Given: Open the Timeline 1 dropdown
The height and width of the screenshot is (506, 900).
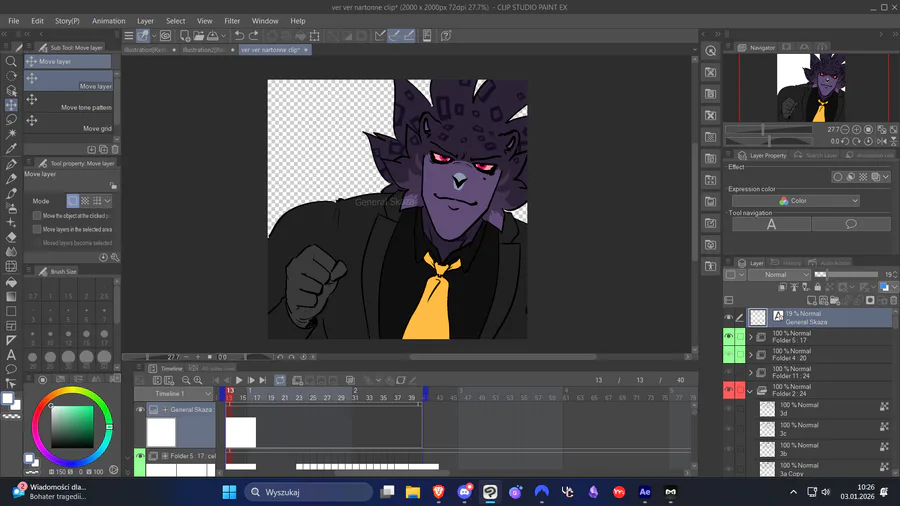Looking at the screenshot, I should [x=174, y=394].
